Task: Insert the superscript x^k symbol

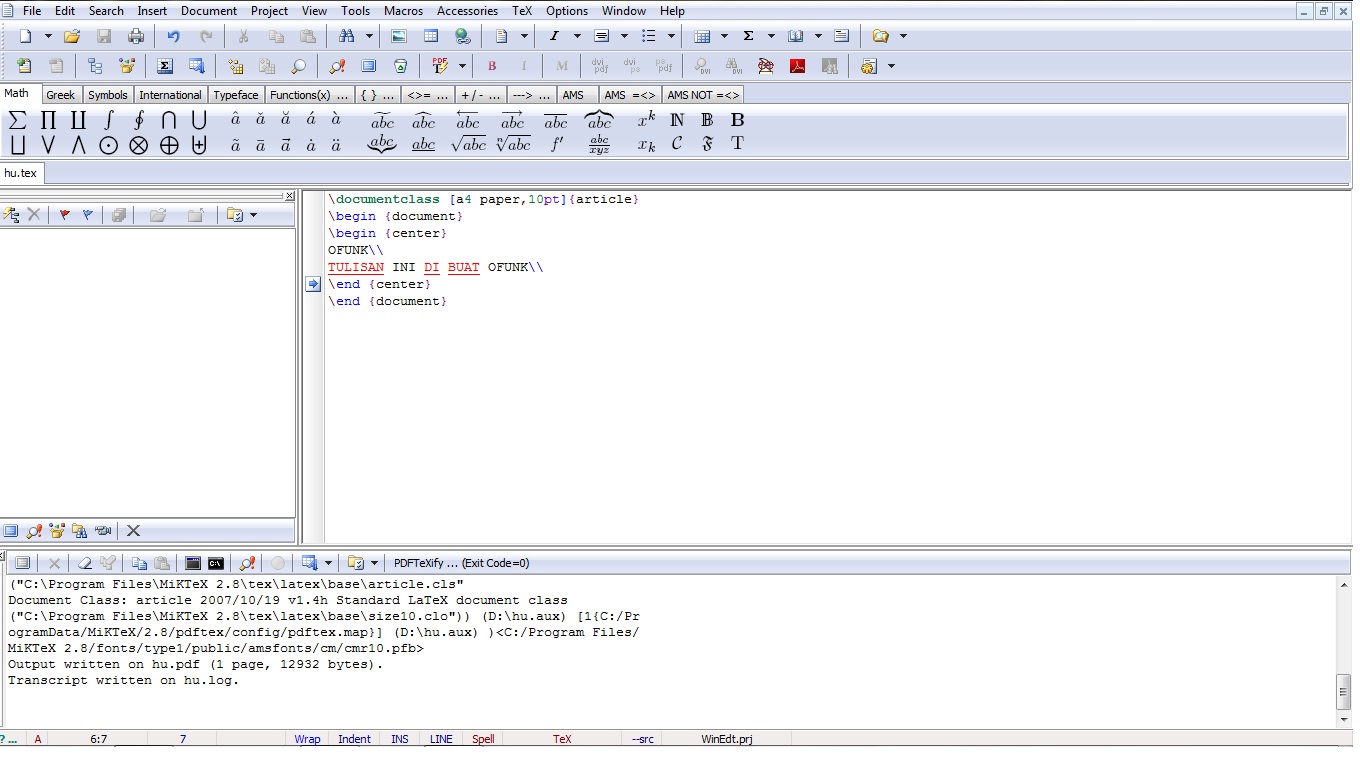Action: pyautogui.click(x=647, y=120)
